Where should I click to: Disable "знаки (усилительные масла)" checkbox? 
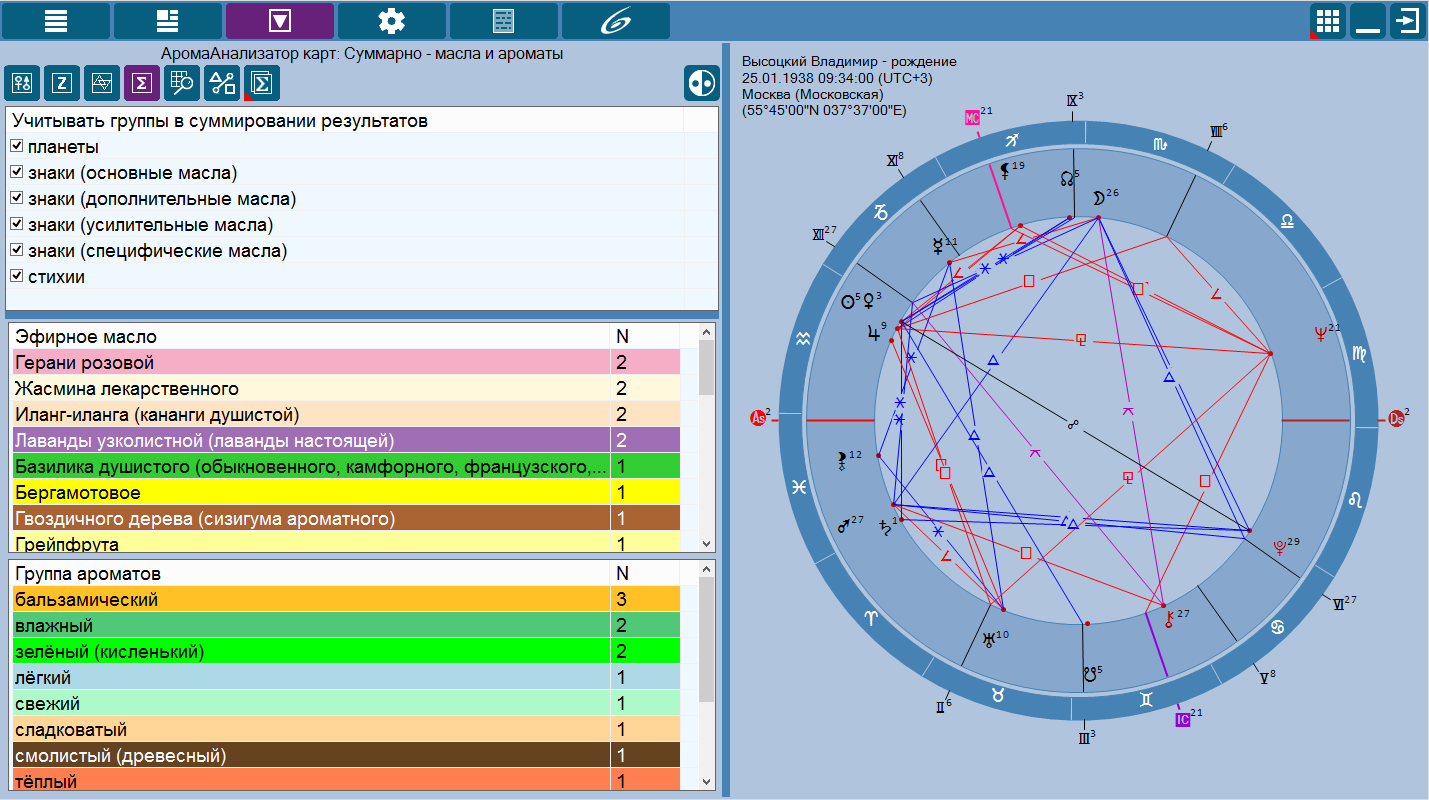tap(17, 225)
